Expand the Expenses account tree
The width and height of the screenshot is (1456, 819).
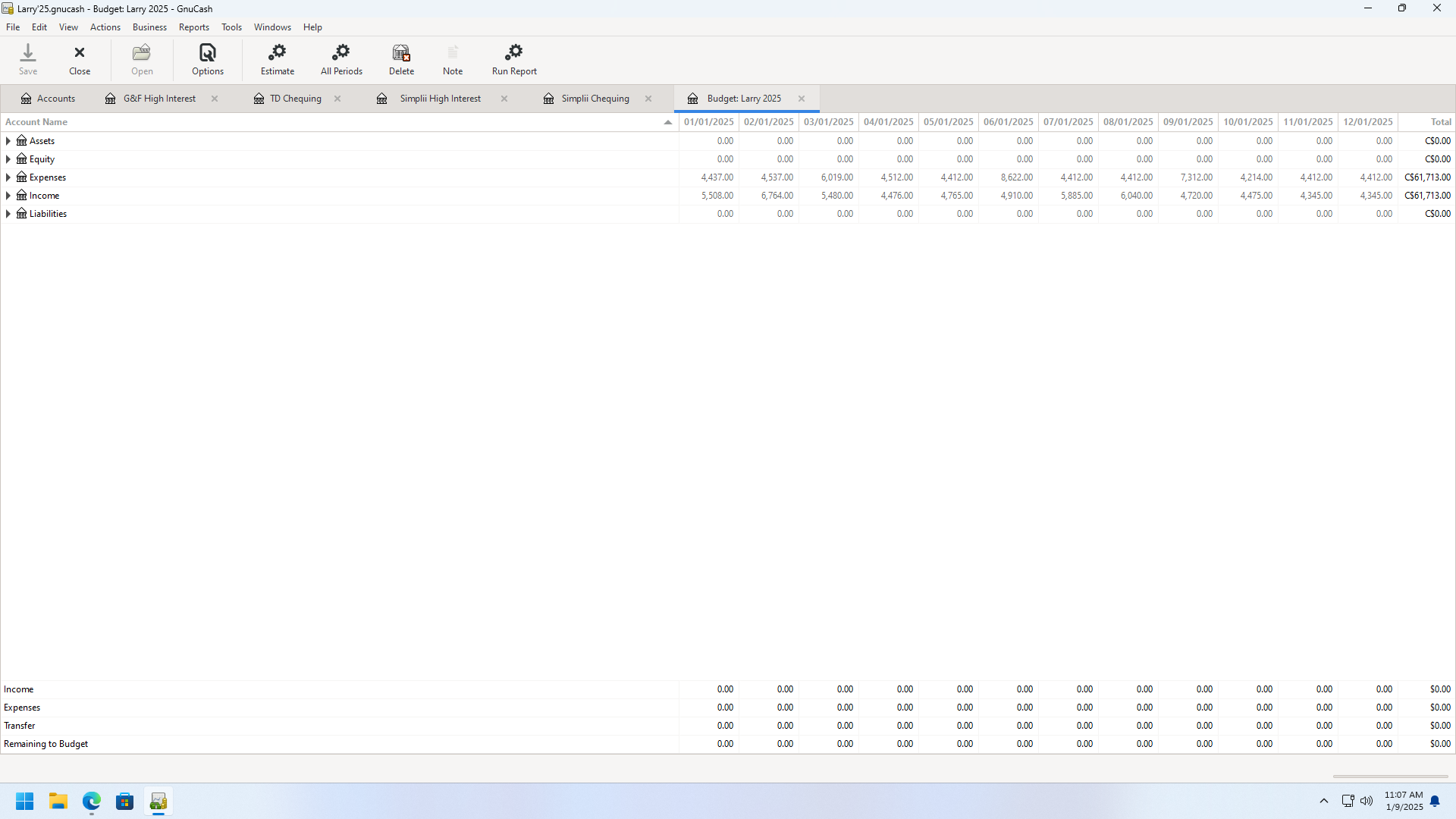[x=8, y=177]
